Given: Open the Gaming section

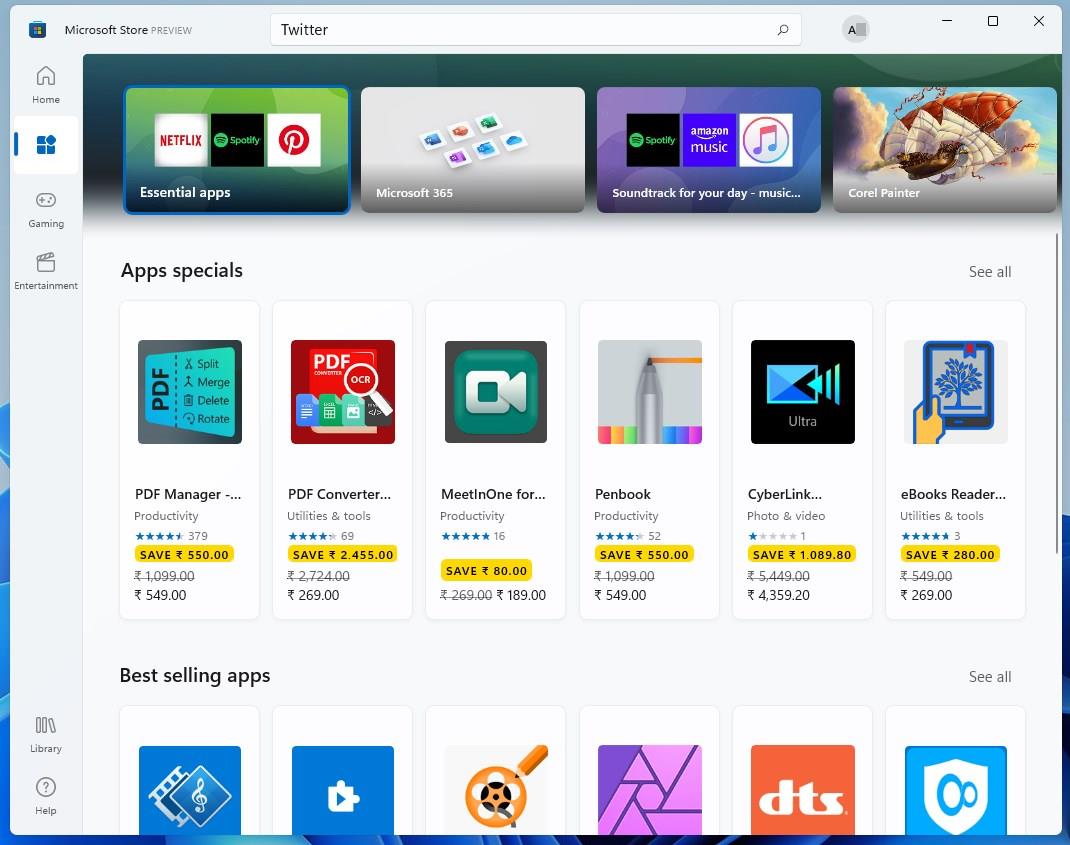Looking at the screenshot, I should [46, 210].
